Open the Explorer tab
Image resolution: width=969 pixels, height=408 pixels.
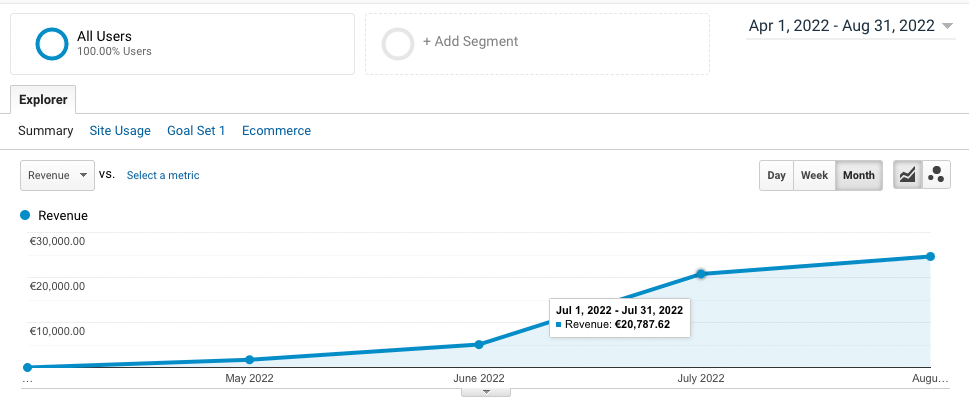pyautogui.click(x=43, y=100)
